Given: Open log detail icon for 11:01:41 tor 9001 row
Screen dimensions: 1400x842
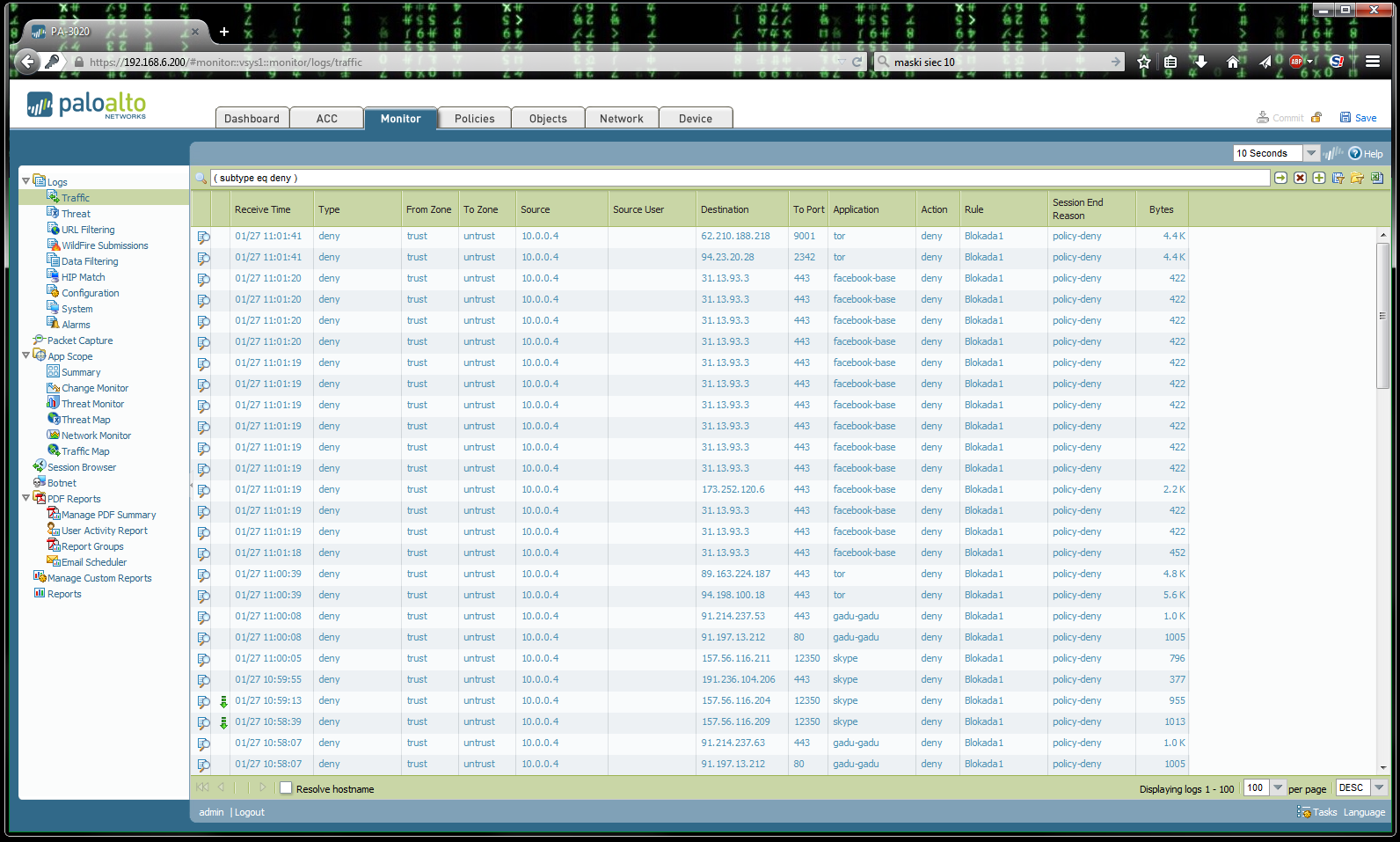Looking at the screenshot, I should (203, 237).
